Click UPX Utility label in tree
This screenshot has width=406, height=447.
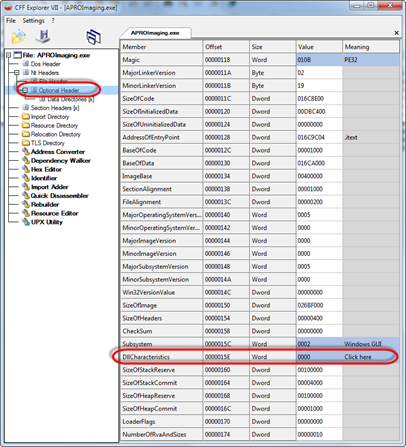(x=47, y=222)
